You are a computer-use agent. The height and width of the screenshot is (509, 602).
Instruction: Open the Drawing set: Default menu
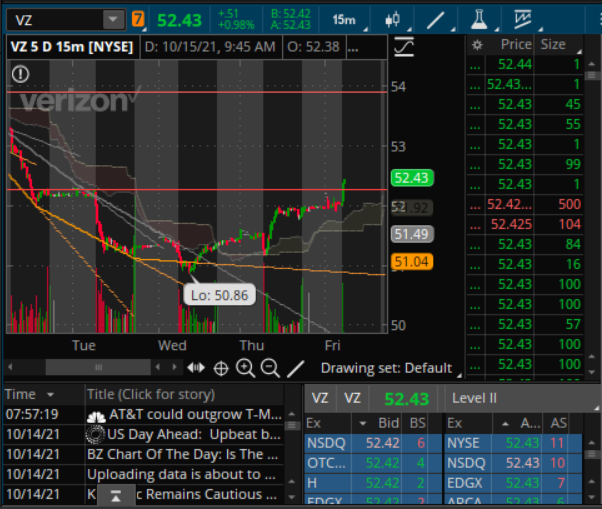click(387, 368)
